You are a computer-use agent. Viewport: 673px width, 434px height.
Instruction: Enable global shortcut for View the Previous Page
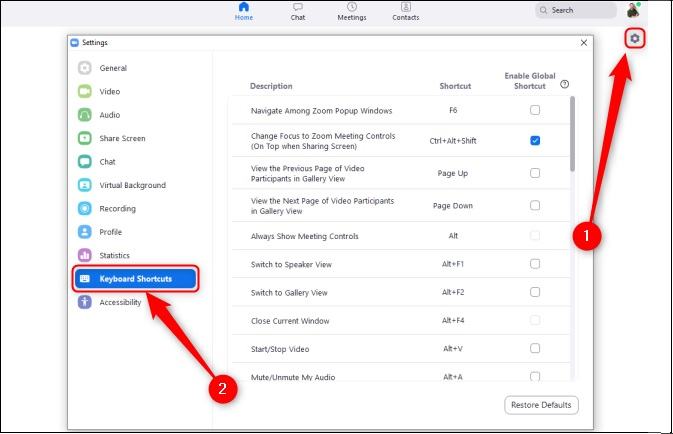[x=535, y=173]
